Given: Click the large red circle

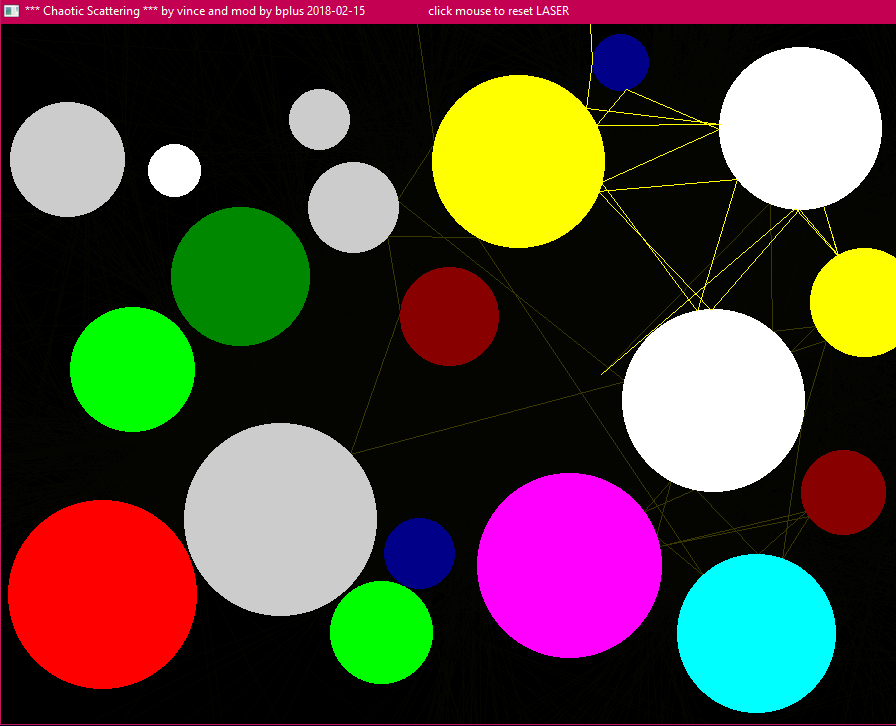Looking at the screenshot, I should (102, 594).
